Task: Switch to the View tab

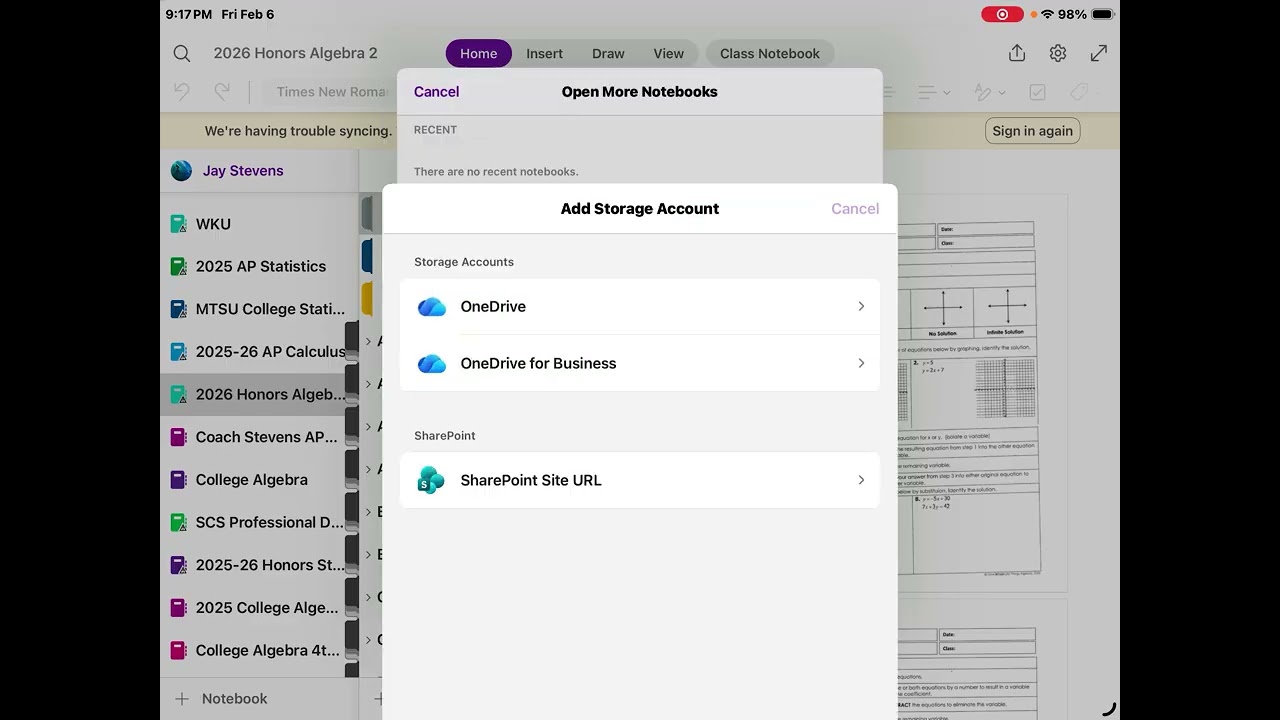Action: (669, 54)
